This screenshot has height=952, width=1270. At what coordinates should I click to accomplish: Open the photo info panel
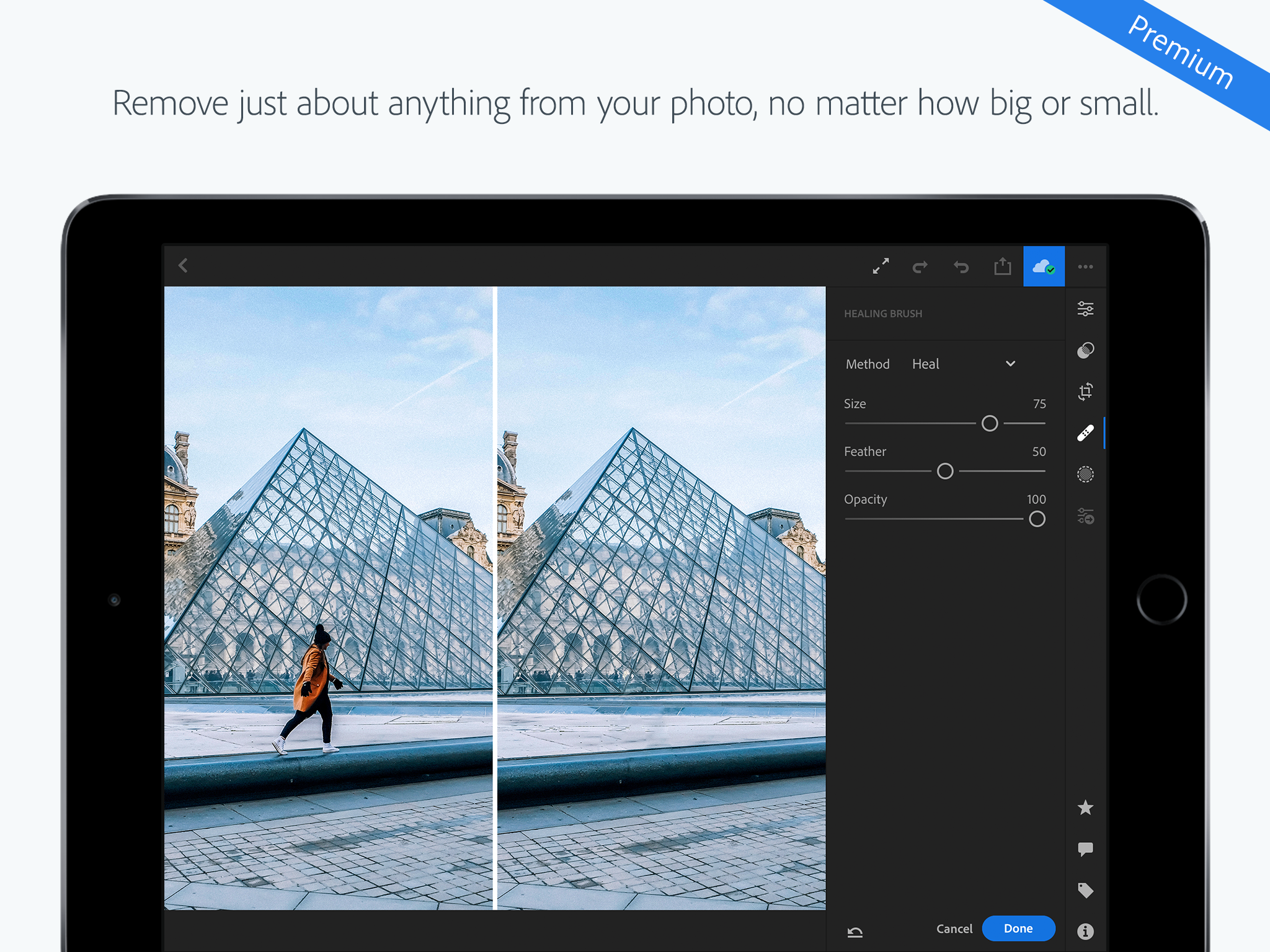(1085, 931)
